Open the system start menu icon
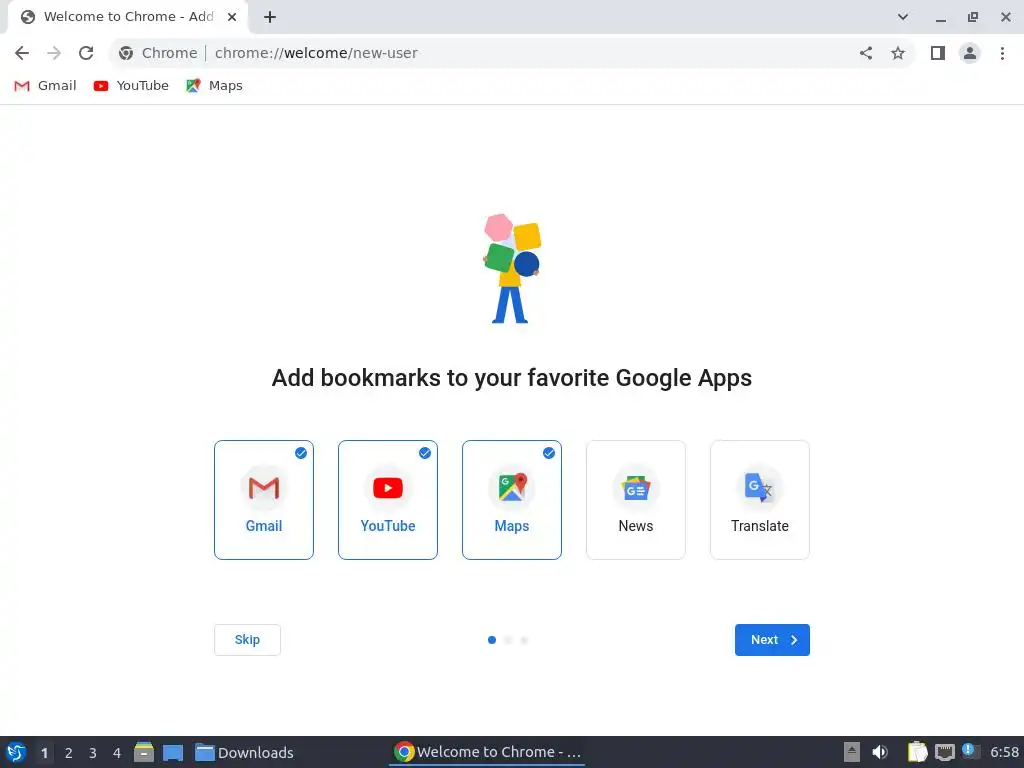 [x=16, y=752]
